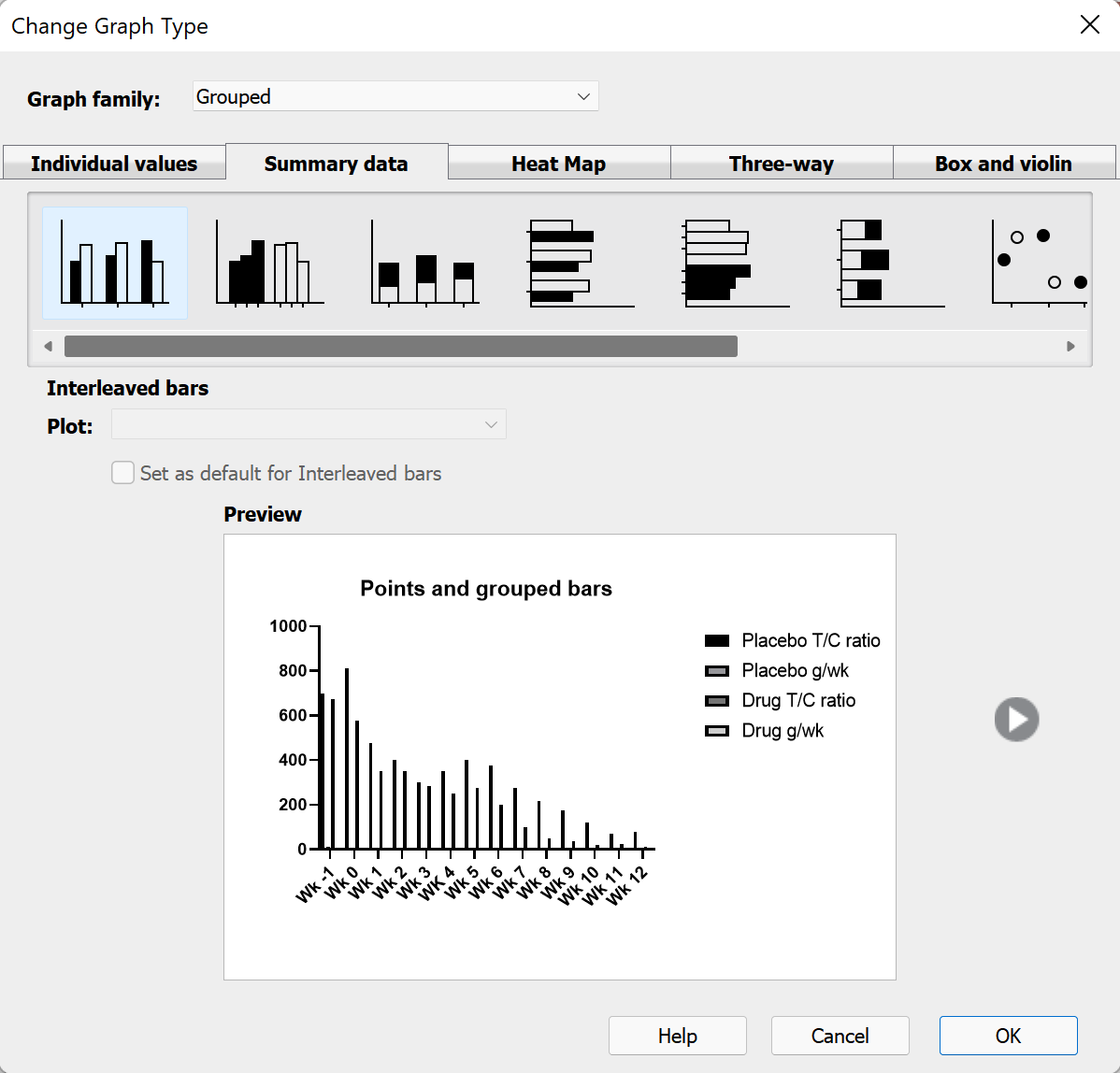Select horizontal interleaved bars graph icon
Viewport: 1120px width, 1073px height.
click(581, 264)
